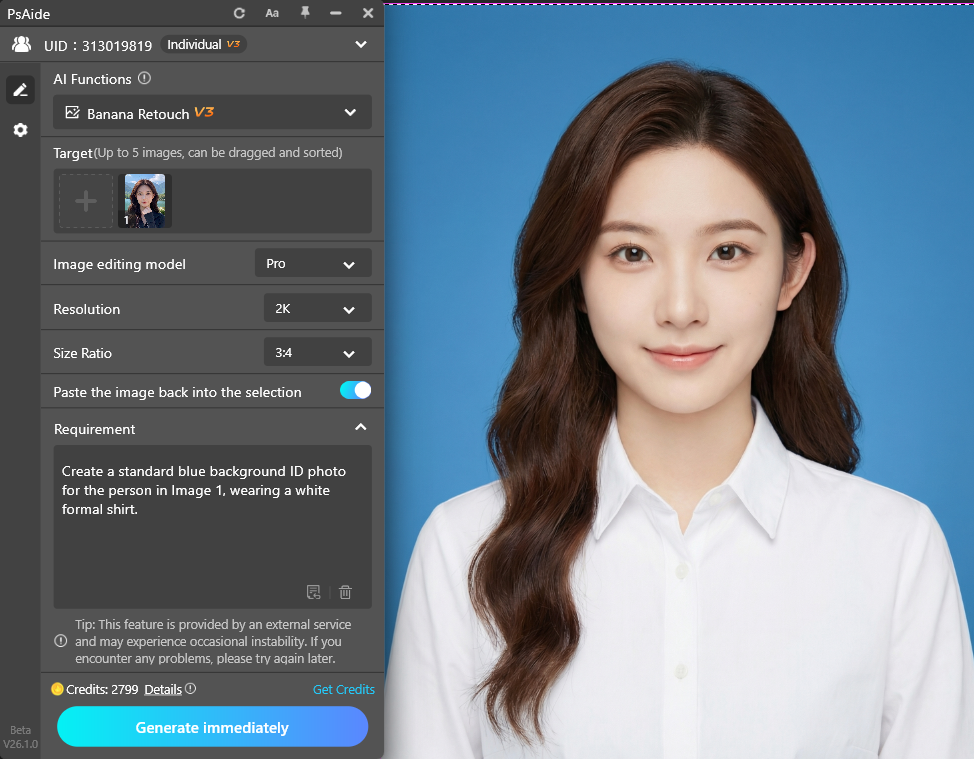Clear the requirement text using the trash icon
This screenshot has width=974, height=759.
click(x=345, y=592)
